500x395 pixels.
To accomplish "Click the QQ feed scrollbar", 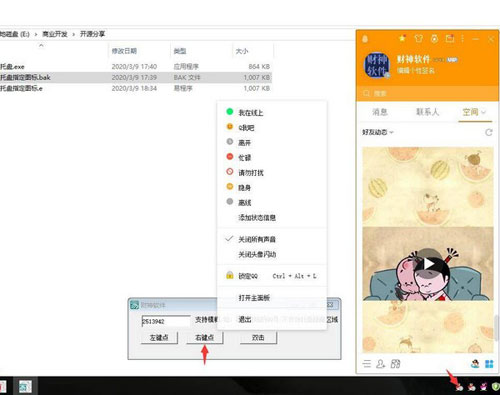I will [496, 327].
